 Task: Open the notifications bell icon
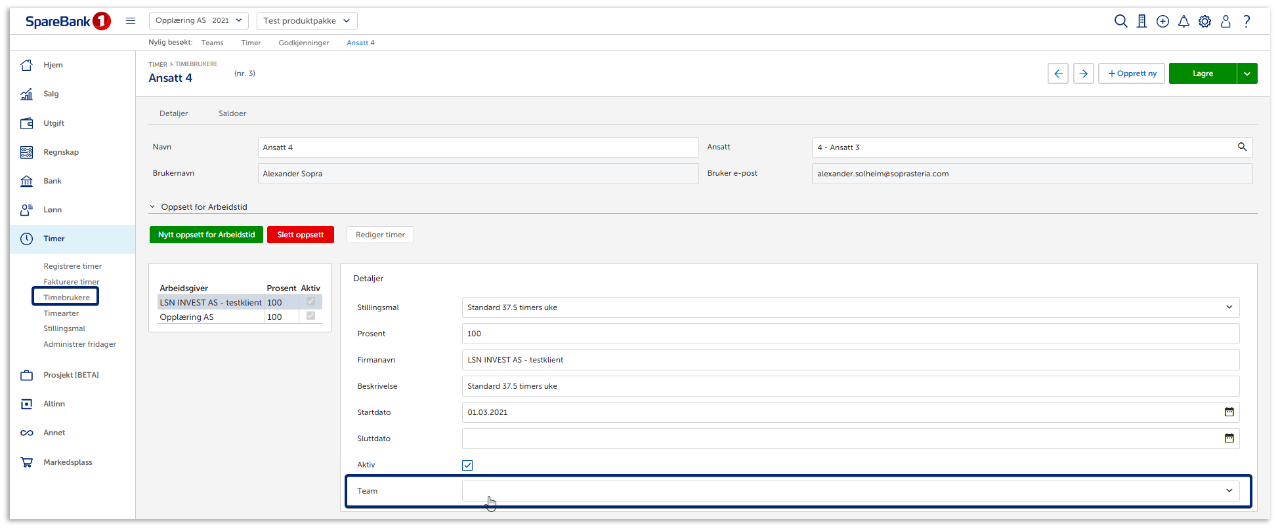click(x=1184, y=21)
